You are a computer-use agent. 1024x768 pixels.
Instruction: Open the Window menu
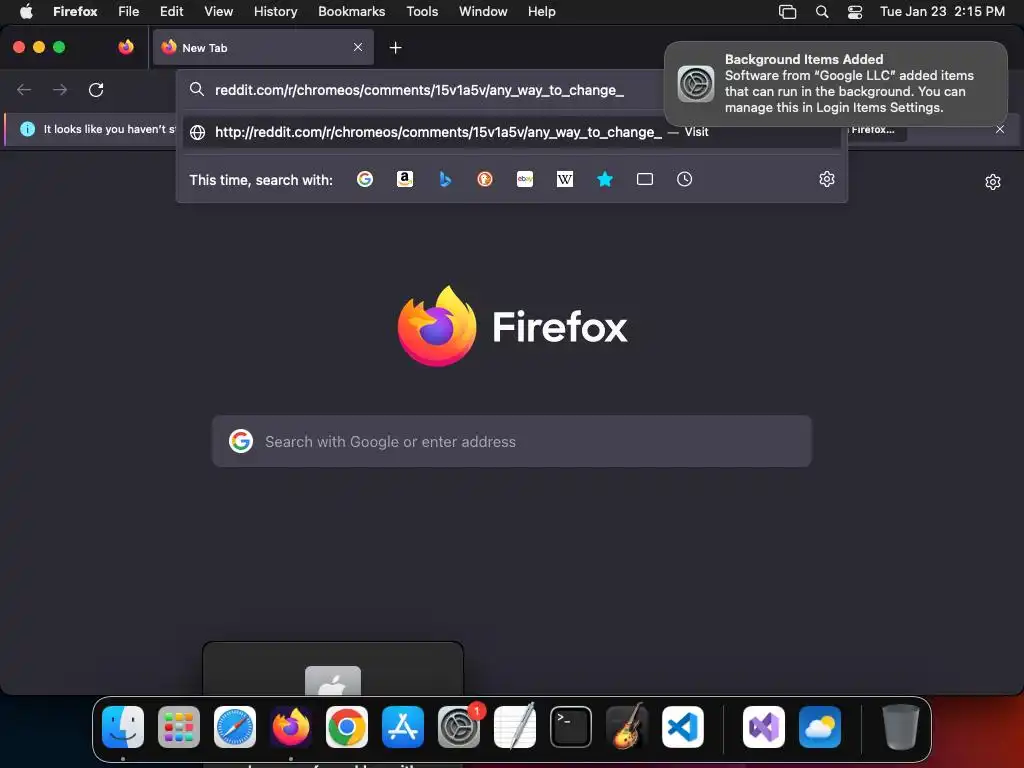tap(483, 11)
